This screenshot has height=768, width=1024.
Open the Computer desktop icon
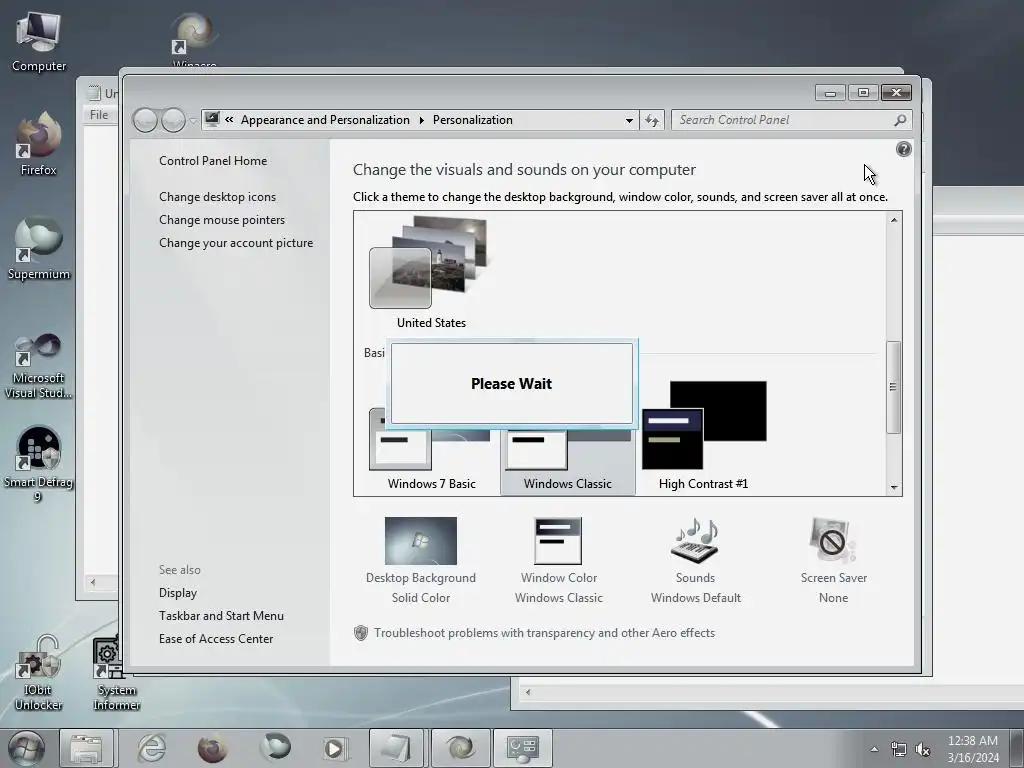click(39, 42)
